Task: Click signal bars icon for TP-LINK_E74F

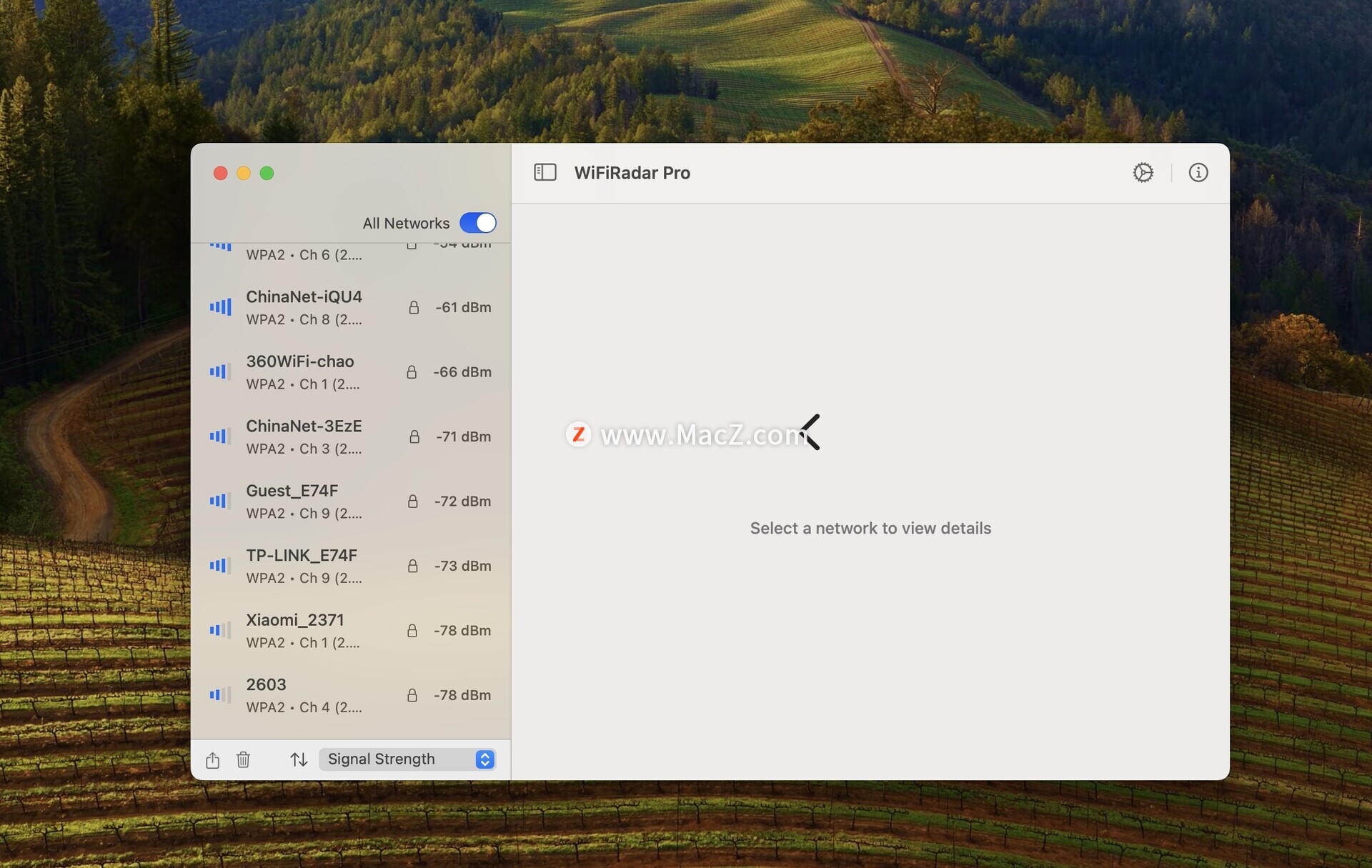Action: click(x=220, y=566)
